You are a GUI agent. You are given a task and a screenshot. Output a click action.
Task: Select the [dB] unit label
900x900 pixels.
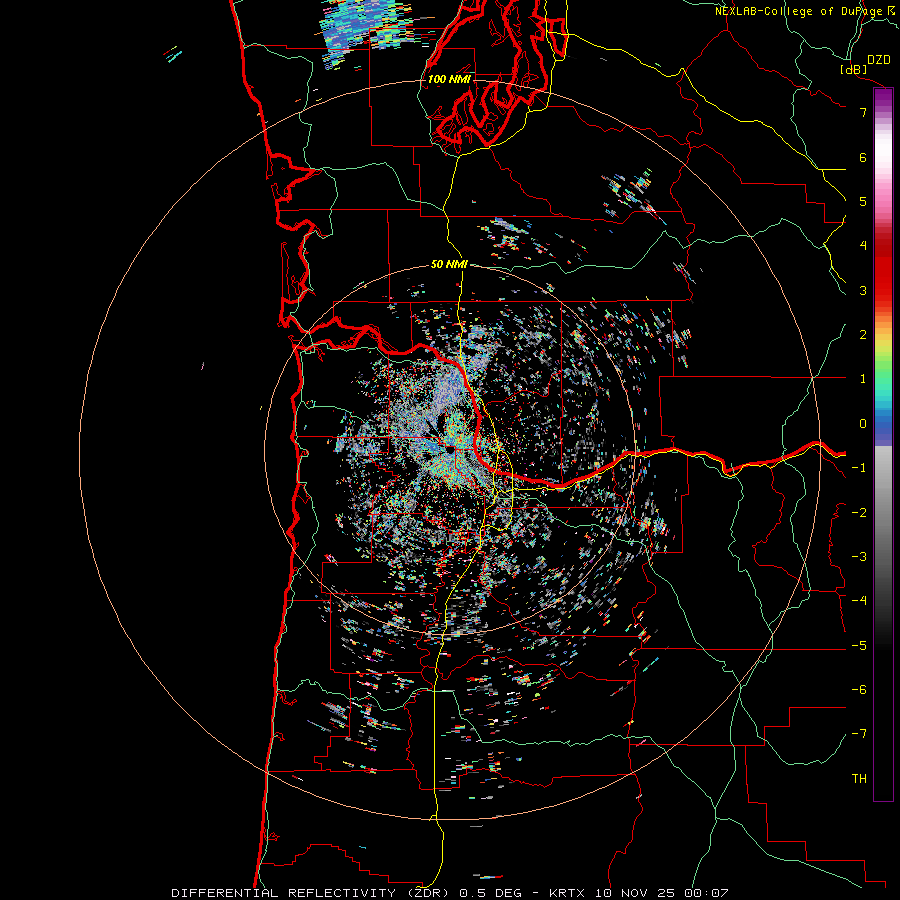(x=853, y=69)
